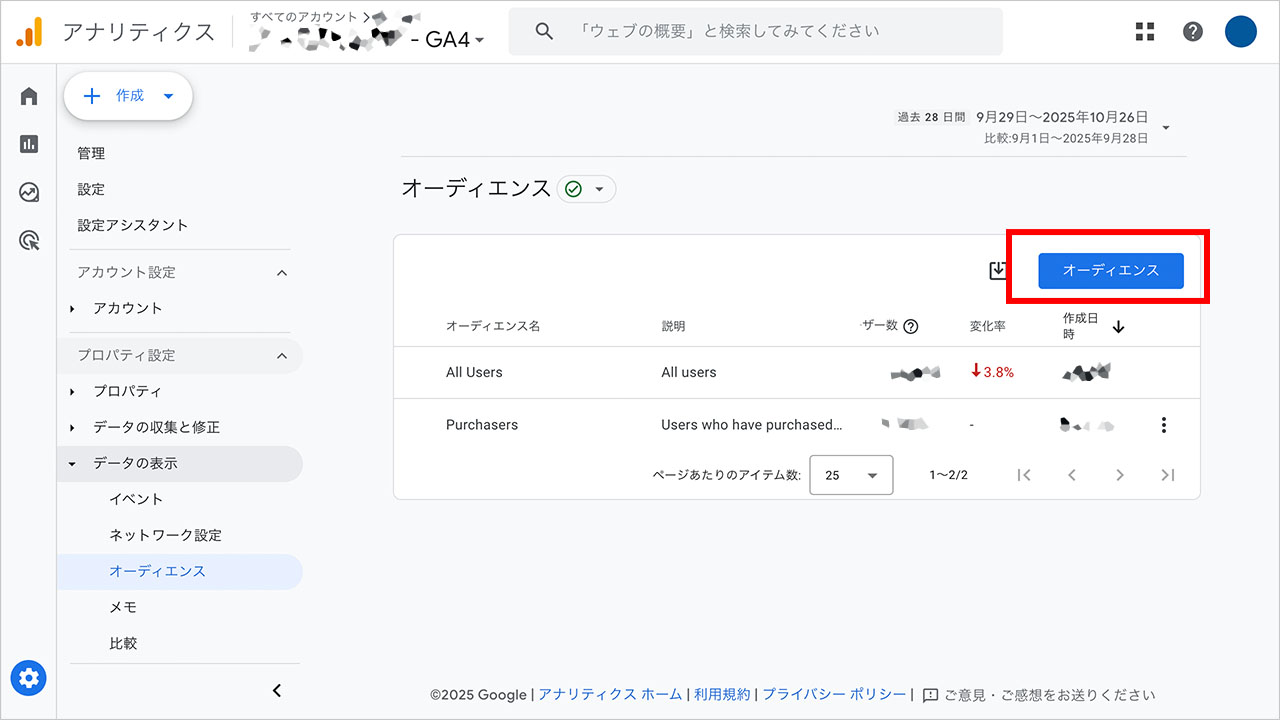This screenshot has width=1280, height=720.
Task: Collapse the データの表示 tree item
Action: click(x=72, y=464)
